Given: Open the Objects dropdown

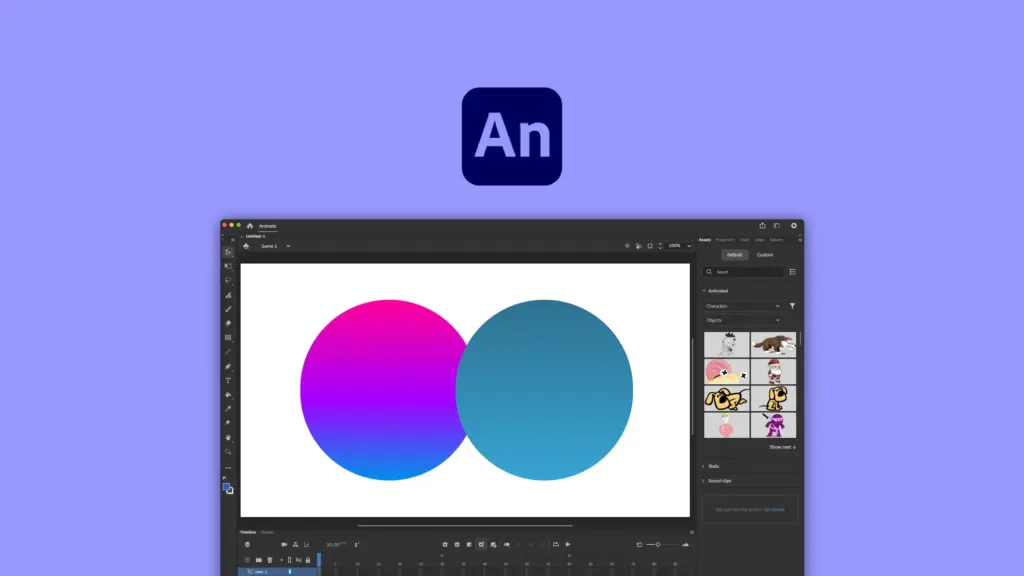Looking at the screenshot, I should click(x=743, y=320).
